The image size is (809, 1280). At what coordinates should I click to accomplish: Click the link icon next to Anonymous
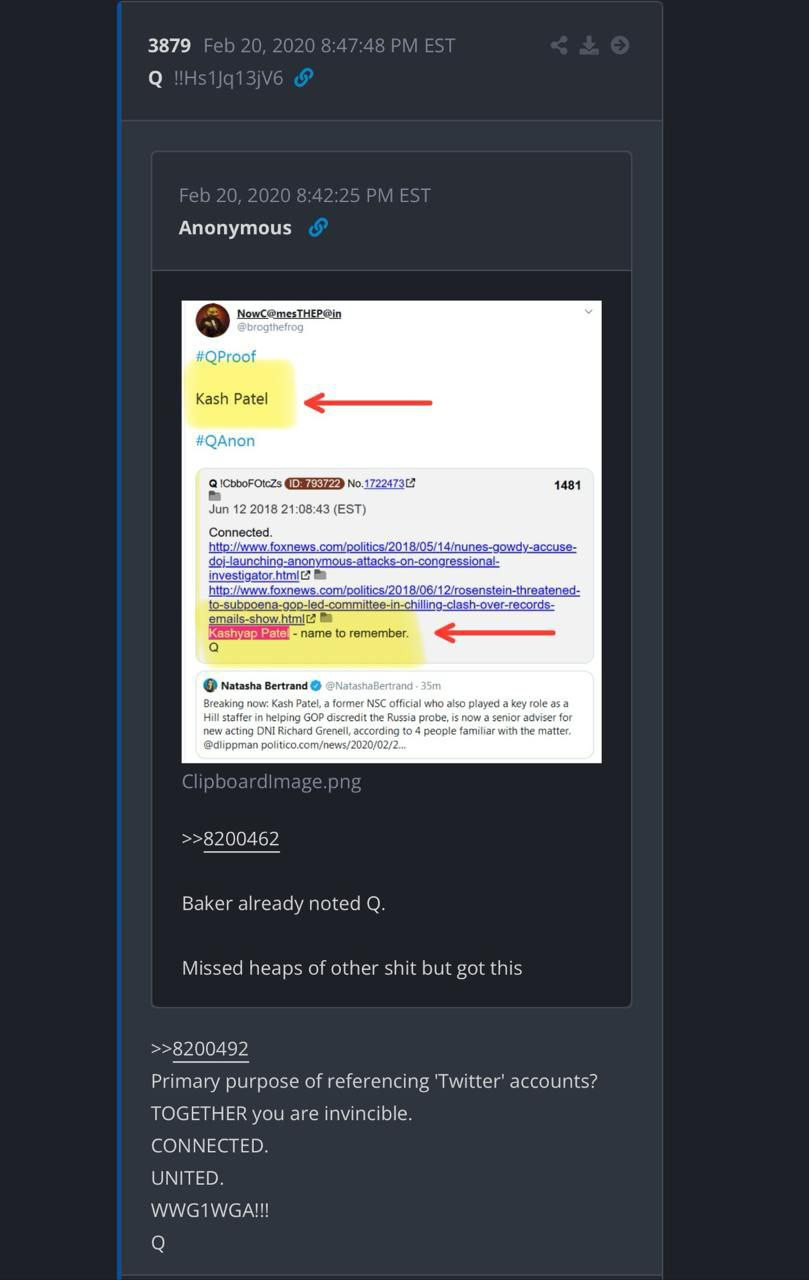[318, 227]
